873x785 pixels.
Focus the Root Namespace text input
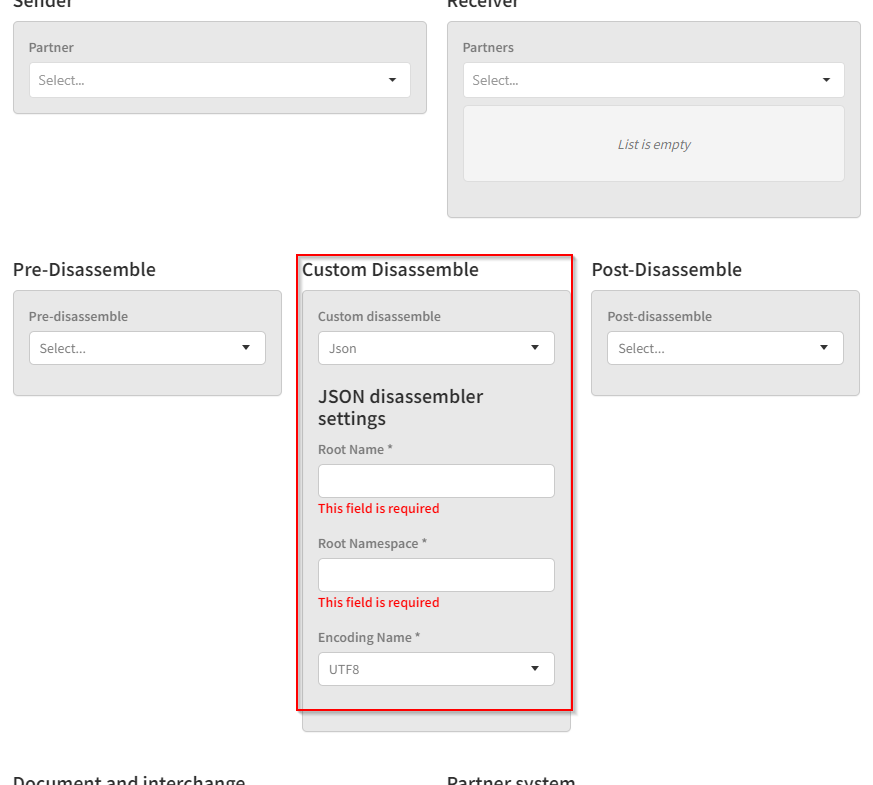pos(436,575)
